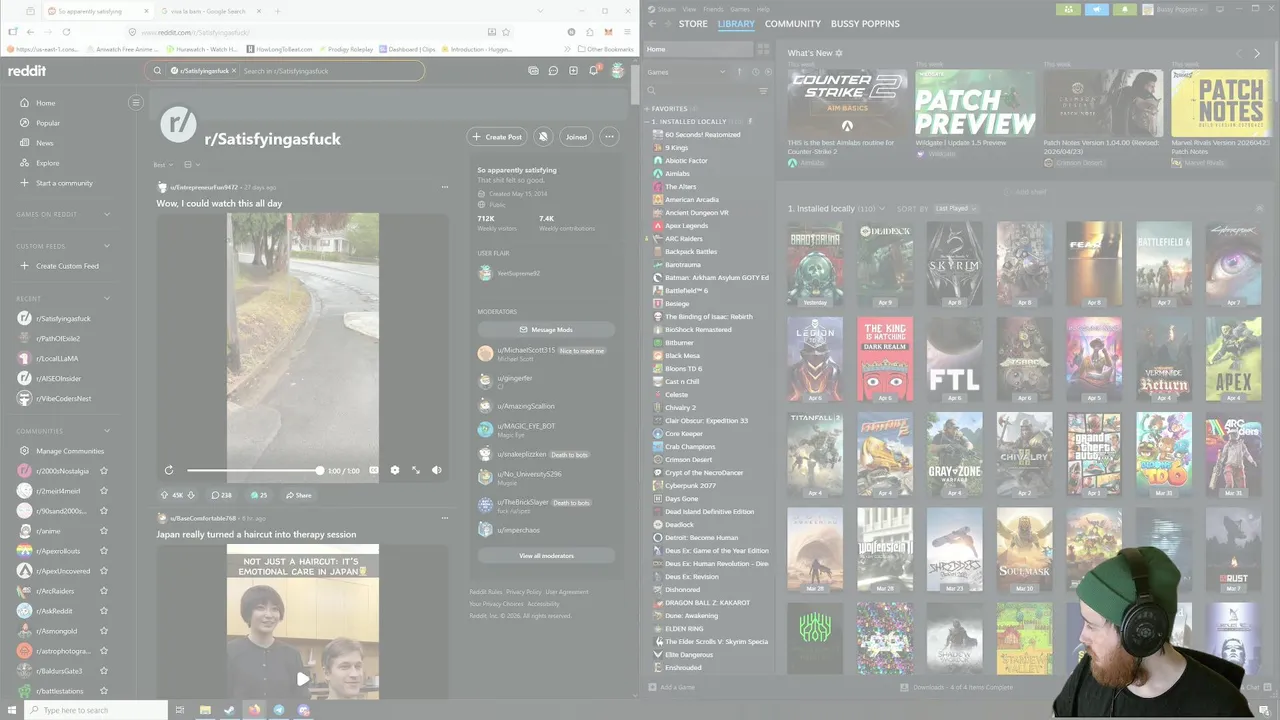
Task: Open the Skyrim game tile in Steam
Action: click(954, 263)
